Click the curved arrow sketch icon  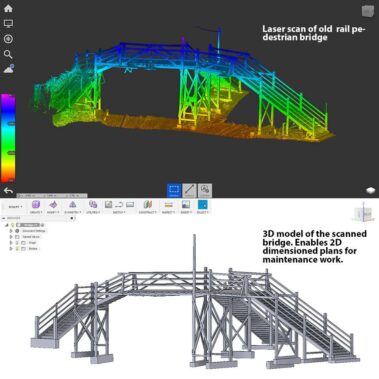coord(119,204)
